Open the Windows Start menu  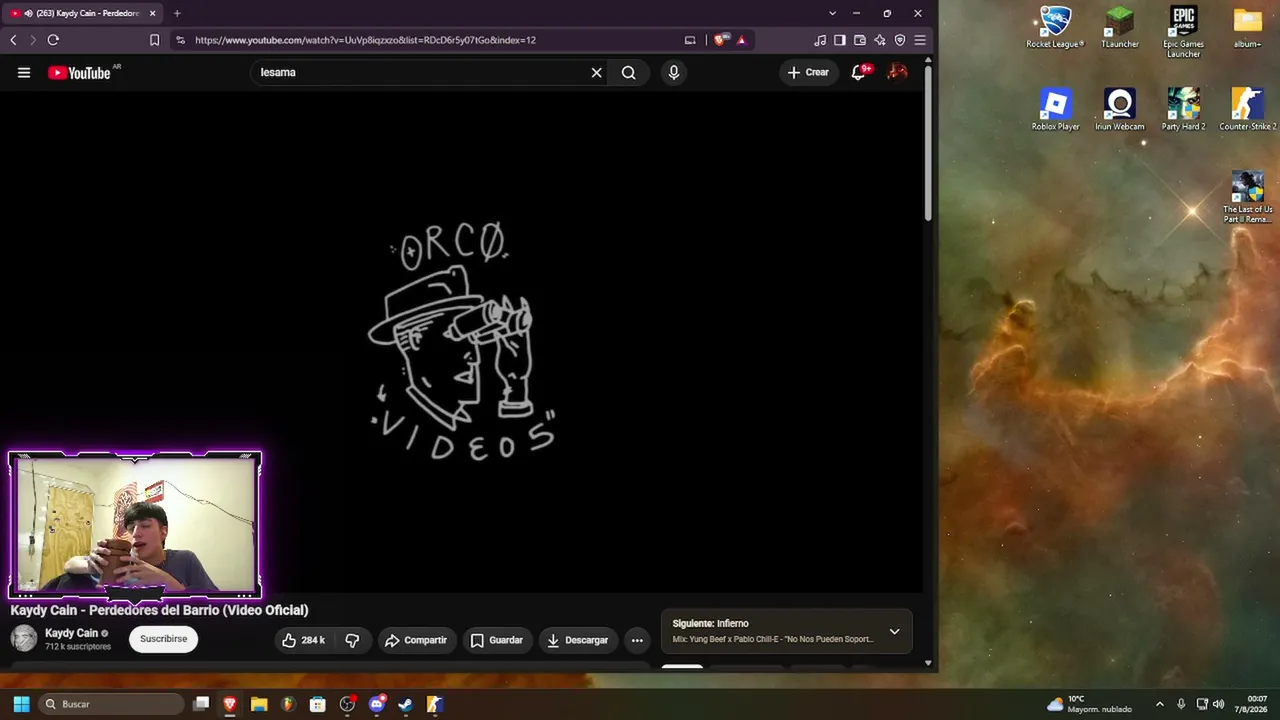tap(21, 704)
